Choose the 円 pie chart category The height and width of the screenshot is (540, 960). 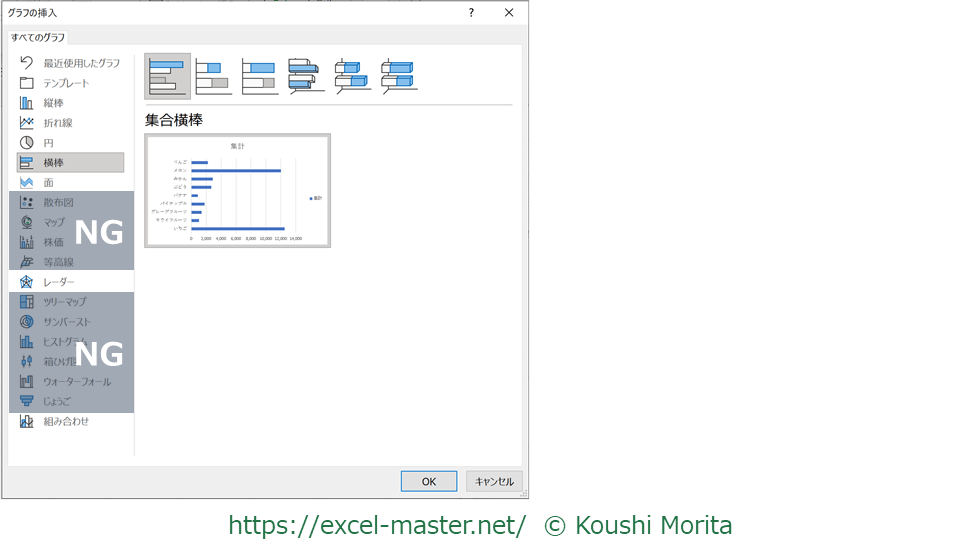[48, 143]
